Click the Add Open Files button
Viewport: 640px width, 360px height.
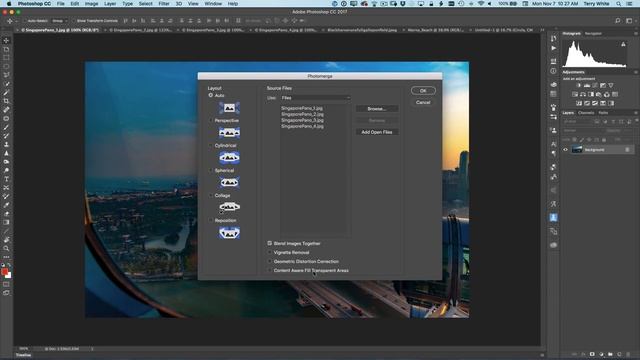click(377, 132)
